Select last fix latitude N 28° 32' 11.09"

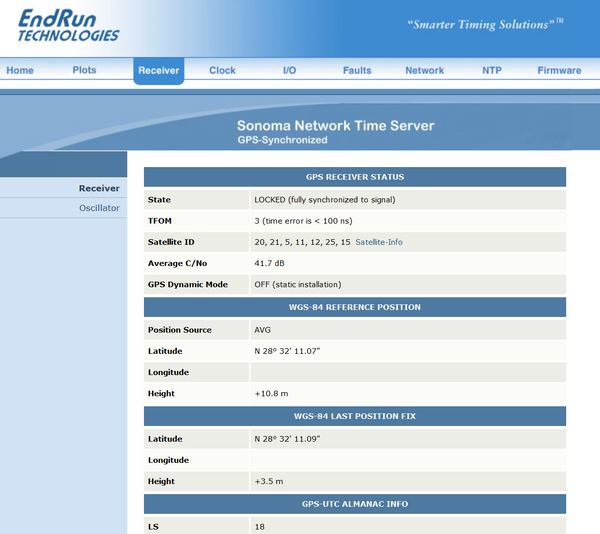[x=287, y=439]
